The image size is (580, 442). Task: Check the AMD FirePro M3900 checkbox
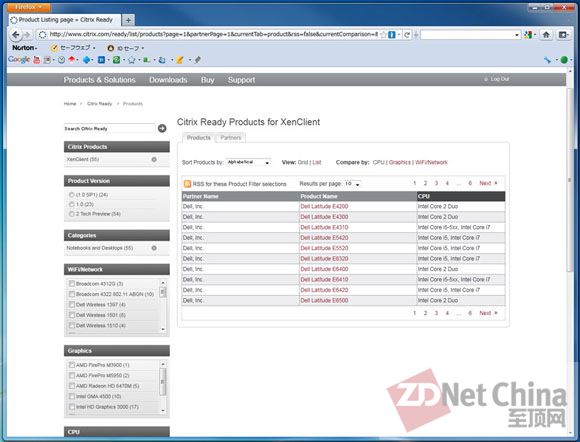72,365
